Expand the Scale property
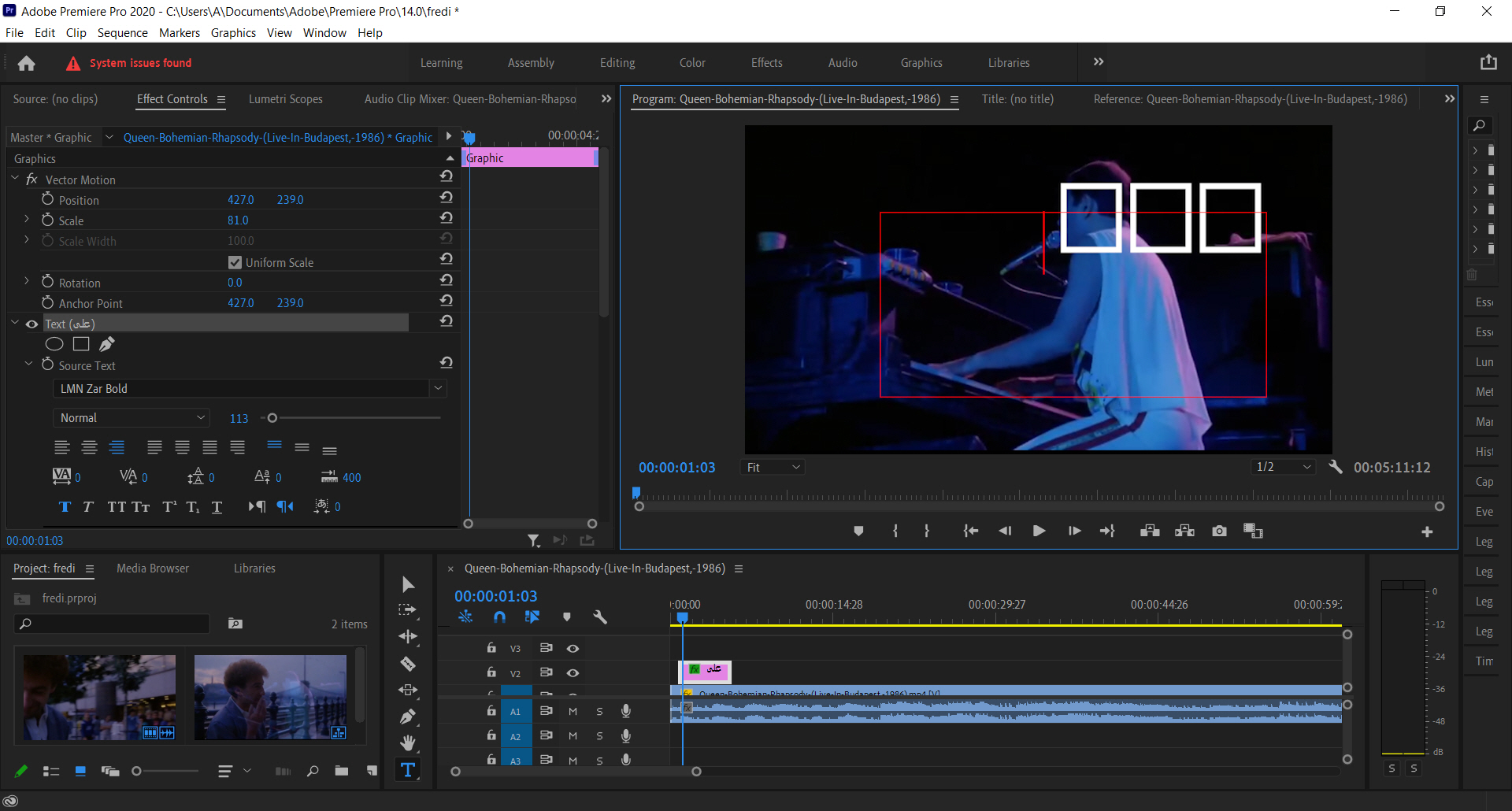Viewport: 1512px width, 811px height. (x=27, y=220)
